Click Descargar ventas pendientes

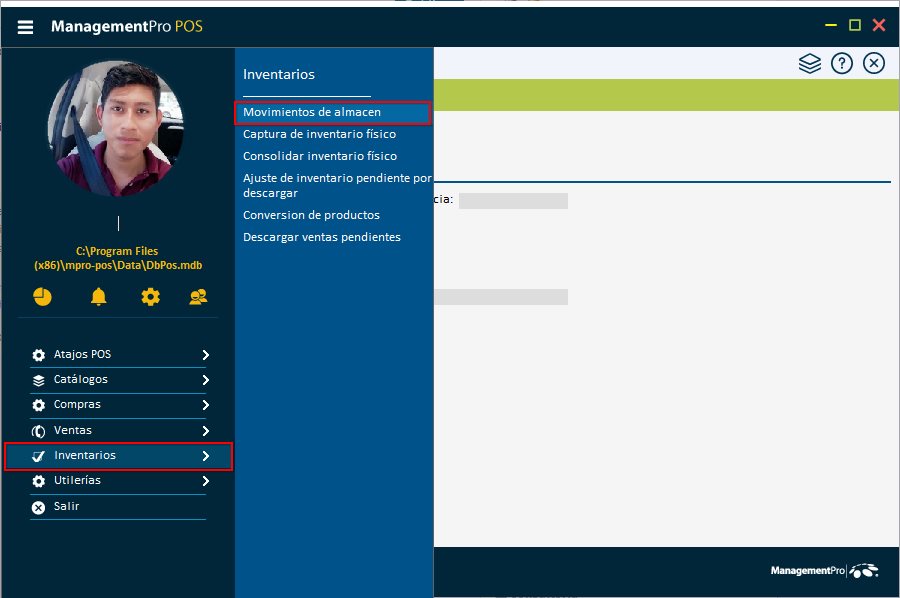pyautogui.click(x=322, y=237)
